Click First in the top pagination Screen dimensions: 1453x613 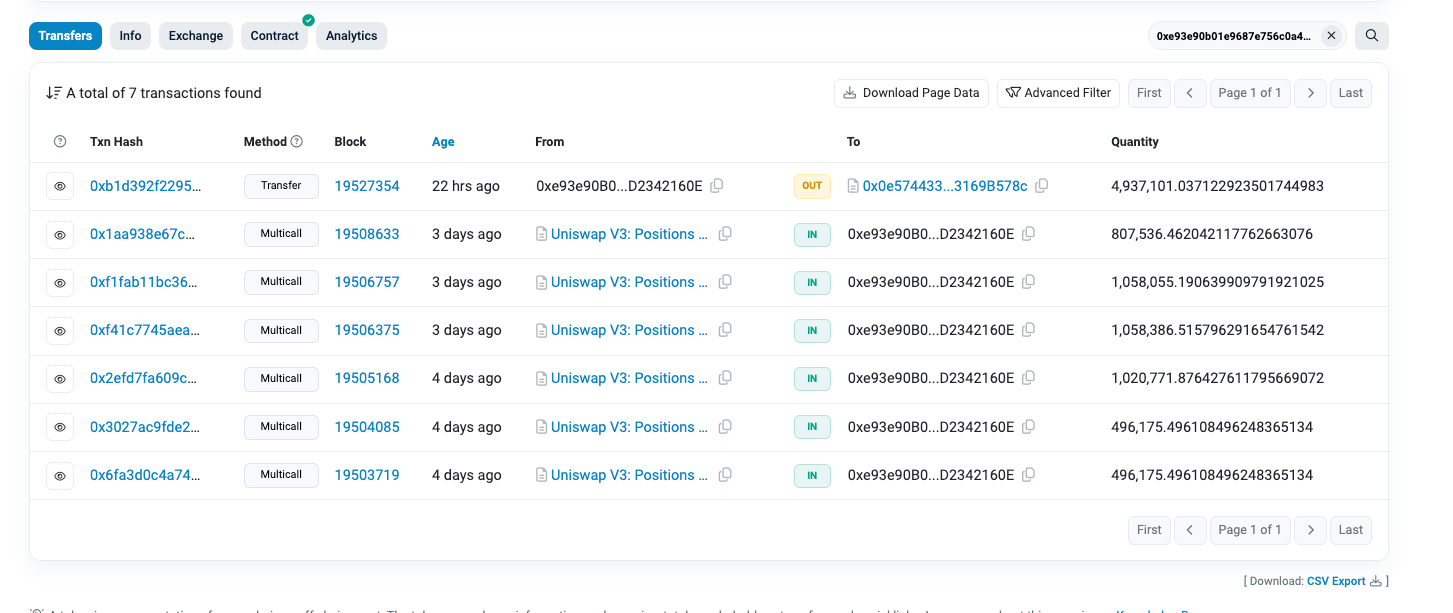pyautogui.click(x=1149, y=93)
